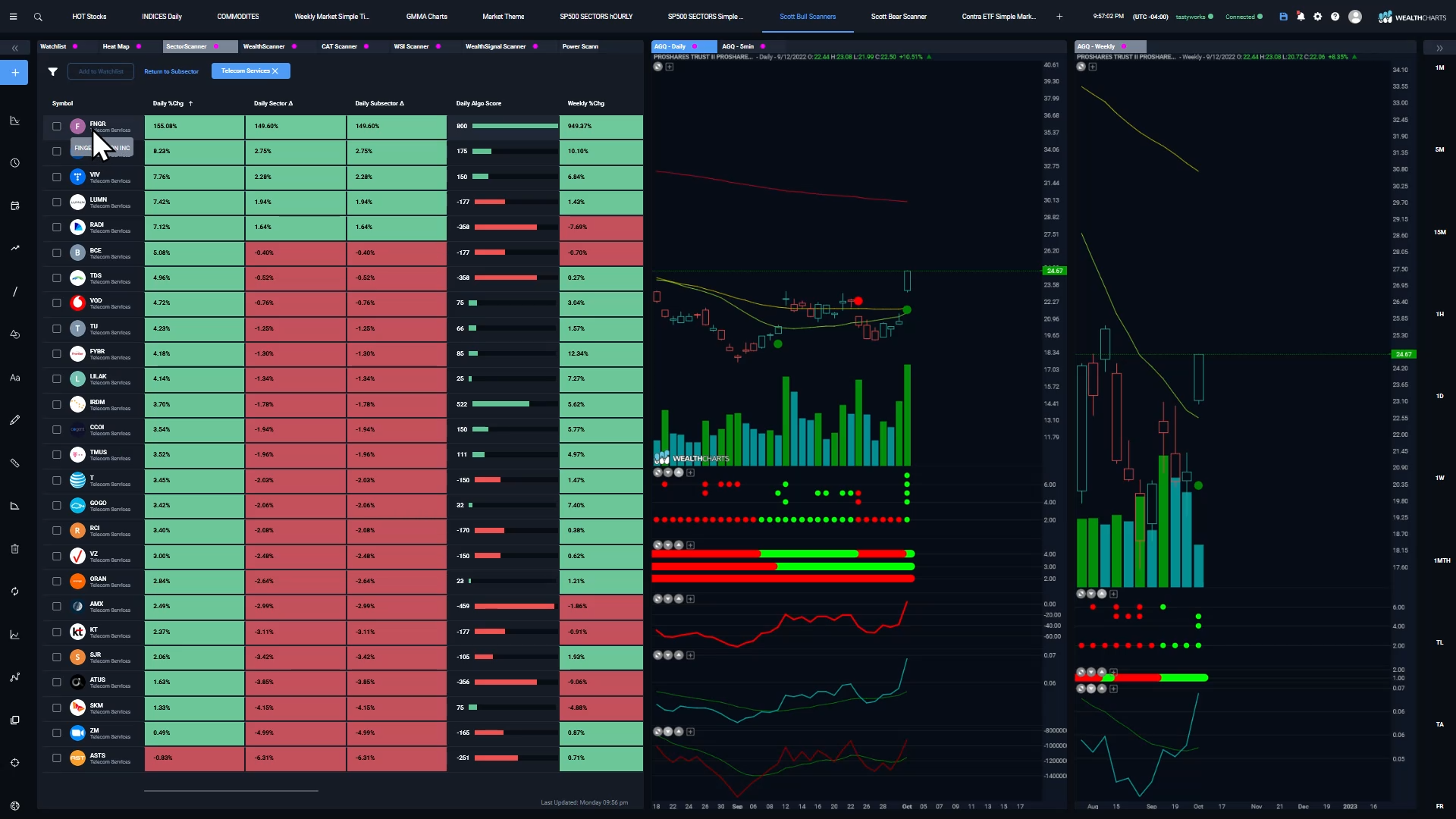Open the HOT Stocks workspace tab
1456x819 pixels.
[89, 17]
